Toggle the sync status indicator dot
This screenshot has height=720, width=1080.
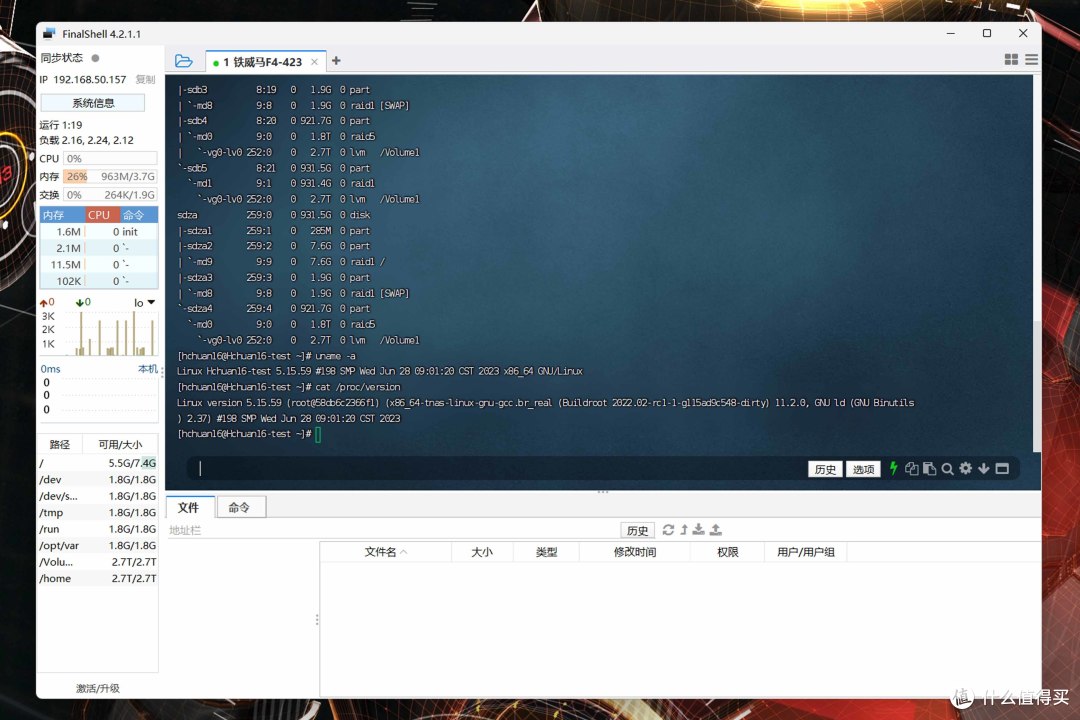95,58
